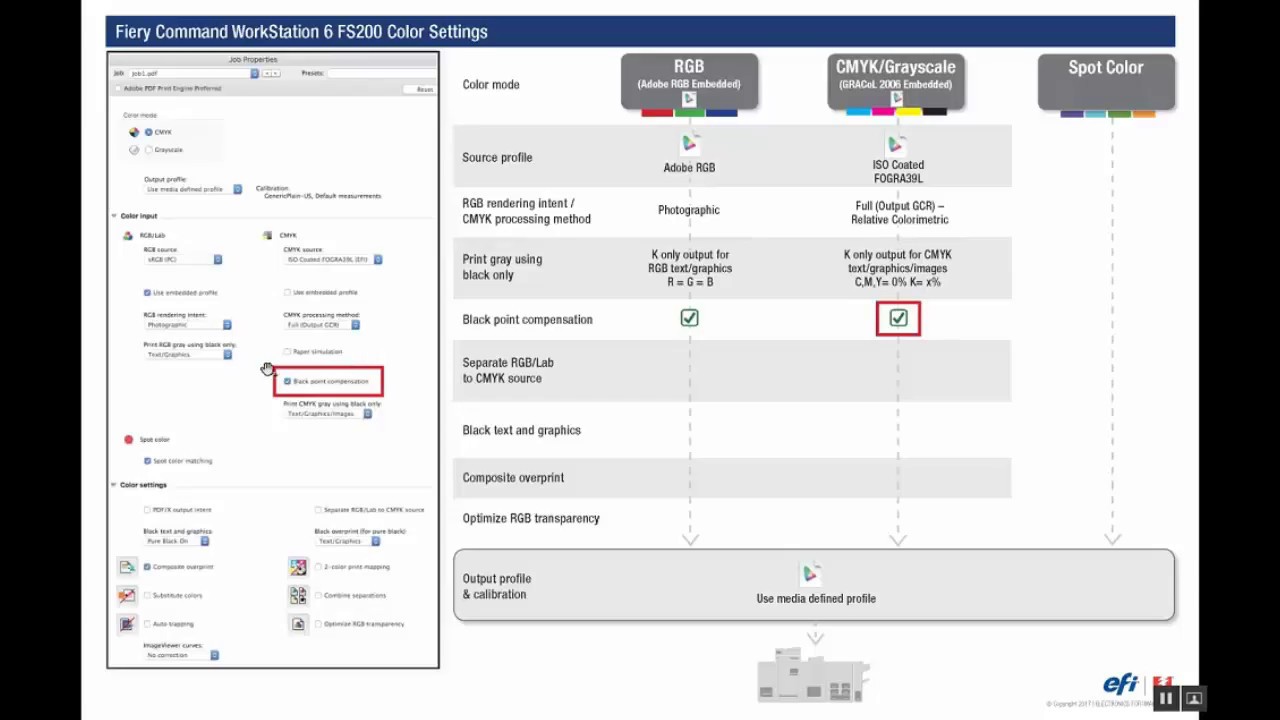The height and width of the screenshot is (720, 1280).
Task: Click the presenter view icon beside pause
Action: pos(1193,698)
